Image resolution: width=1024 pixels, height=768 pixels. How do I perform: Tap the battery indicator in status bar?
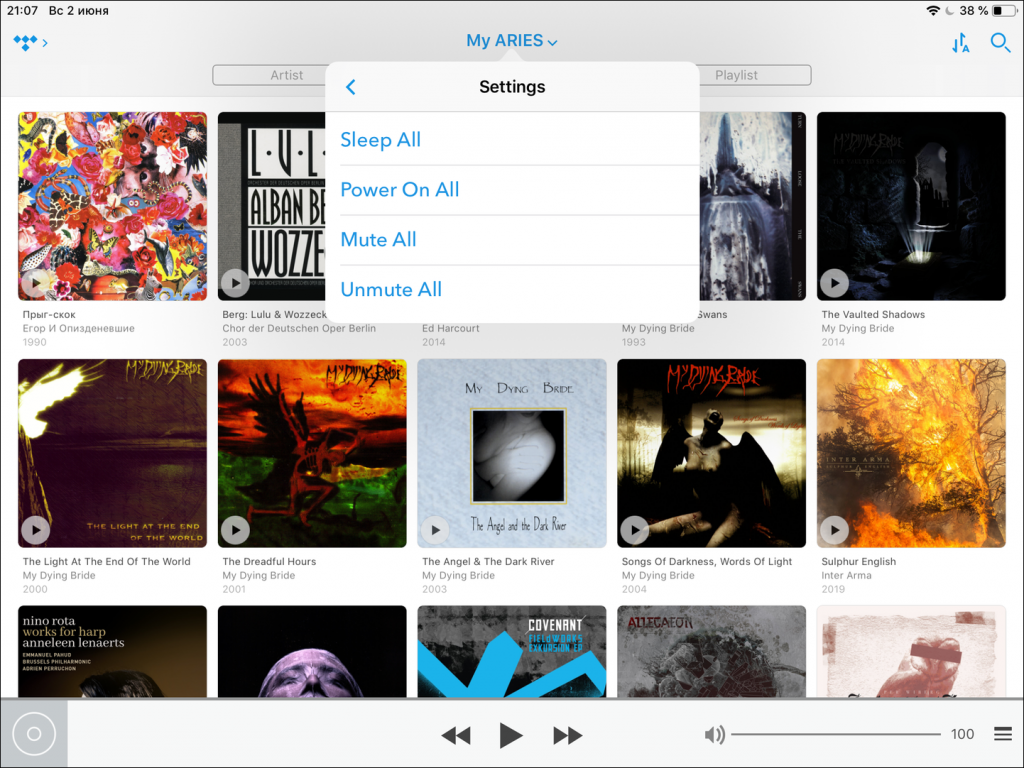click(1003, 10)
